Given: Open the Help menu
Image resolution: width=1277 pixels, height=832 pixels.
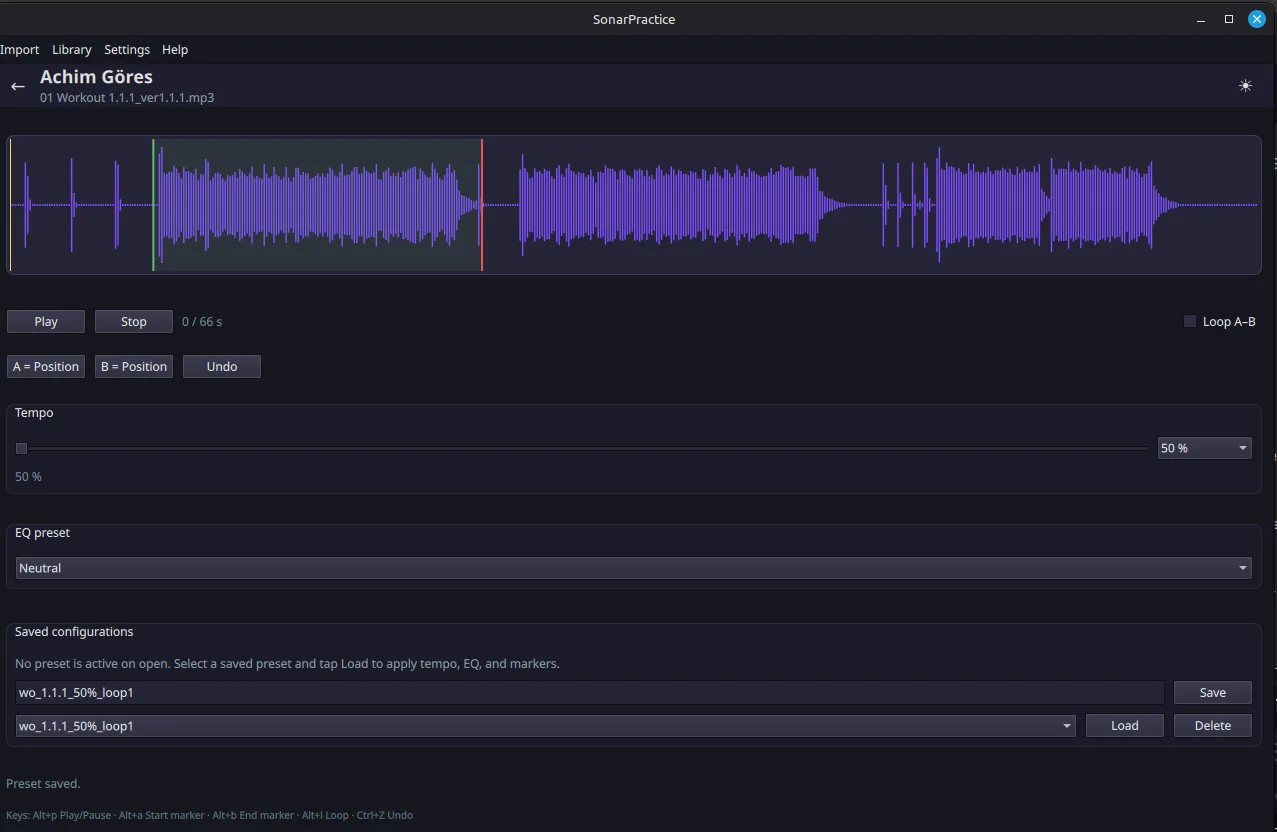Looking at the screenshot, I should coord(175,49).
